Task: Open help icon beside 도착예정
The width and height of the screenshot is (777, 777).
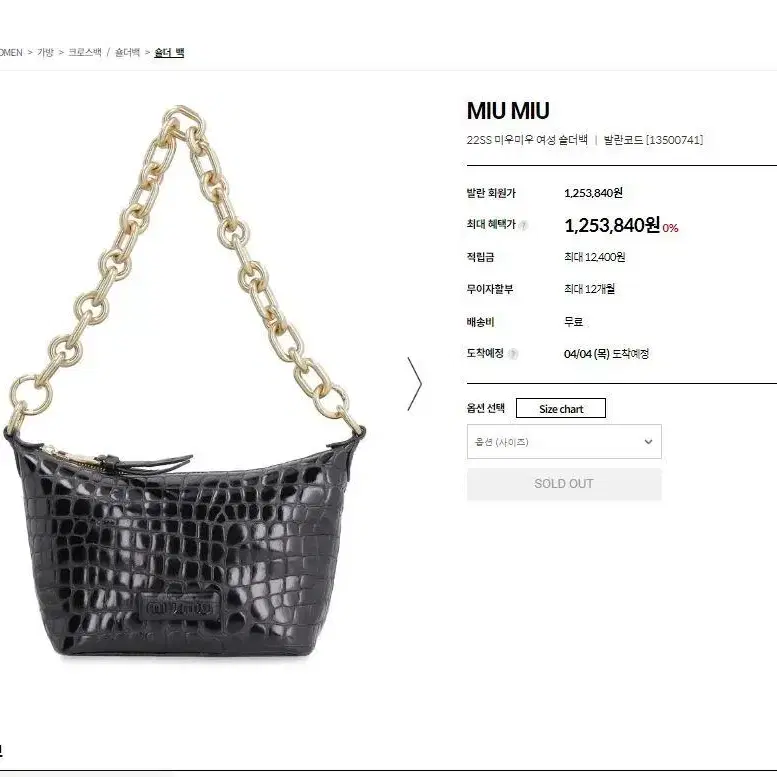Action: 513,354
